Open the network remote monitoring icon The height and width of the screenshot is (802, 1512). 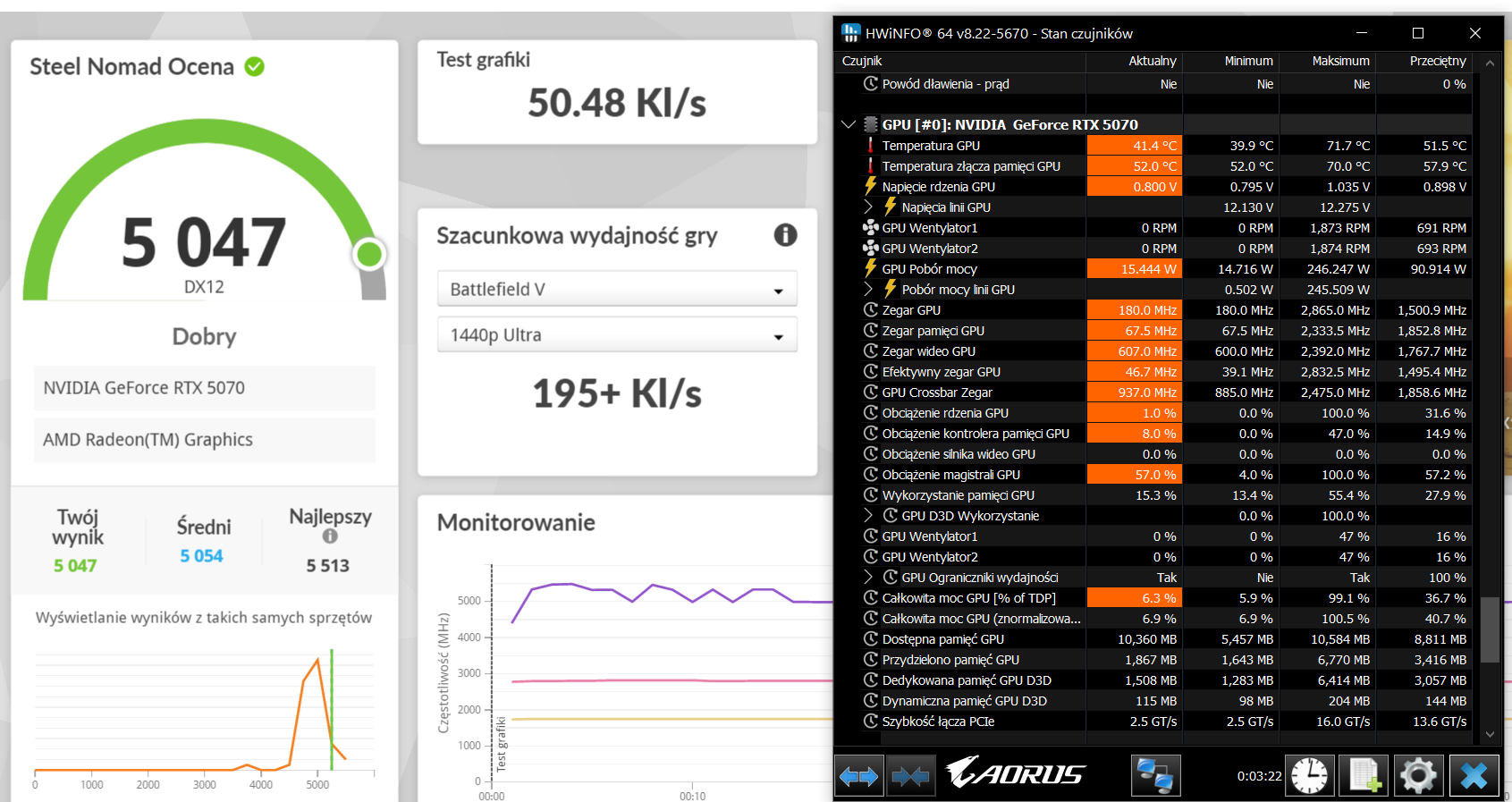(x=1155, y=776)
